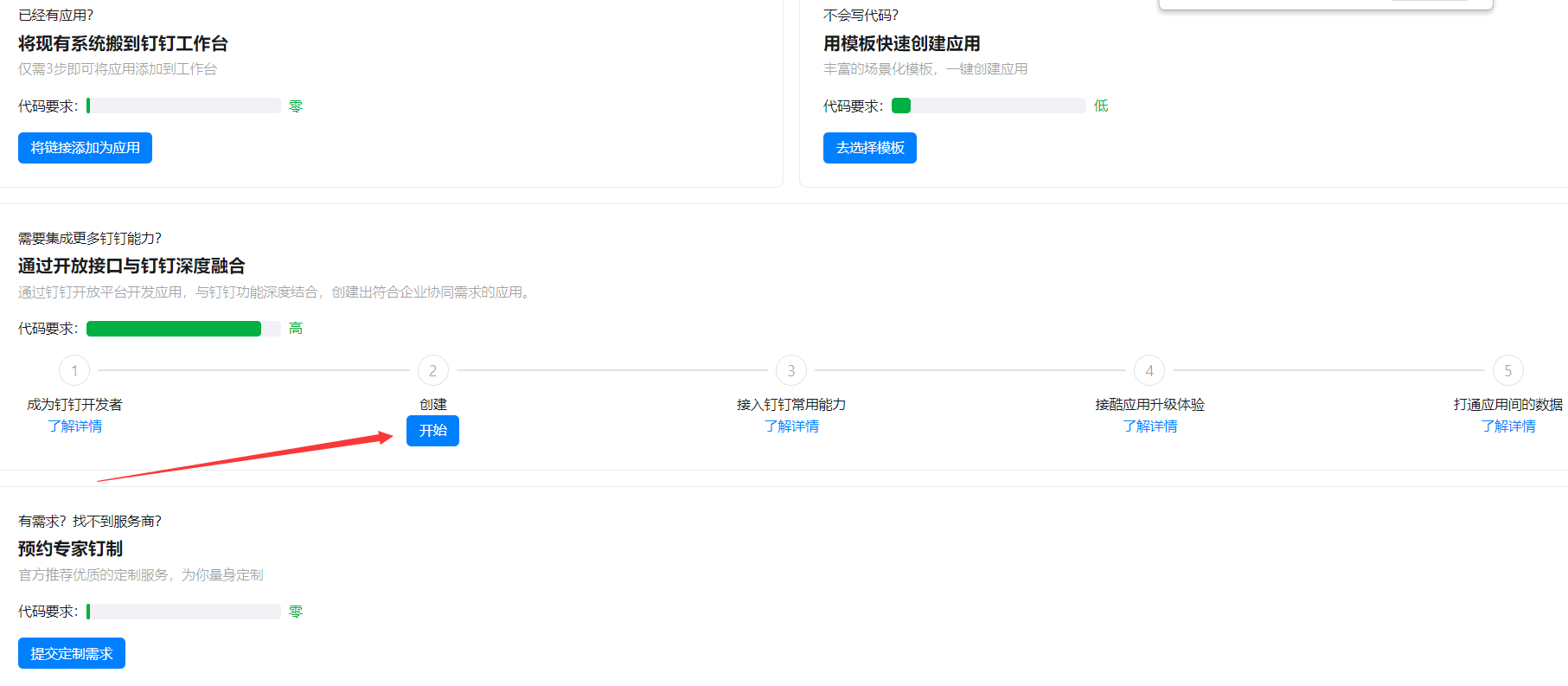
Task: Click the description 官方推荐优质的定制服务, 为你量身定制
Action: coord(141,575)
